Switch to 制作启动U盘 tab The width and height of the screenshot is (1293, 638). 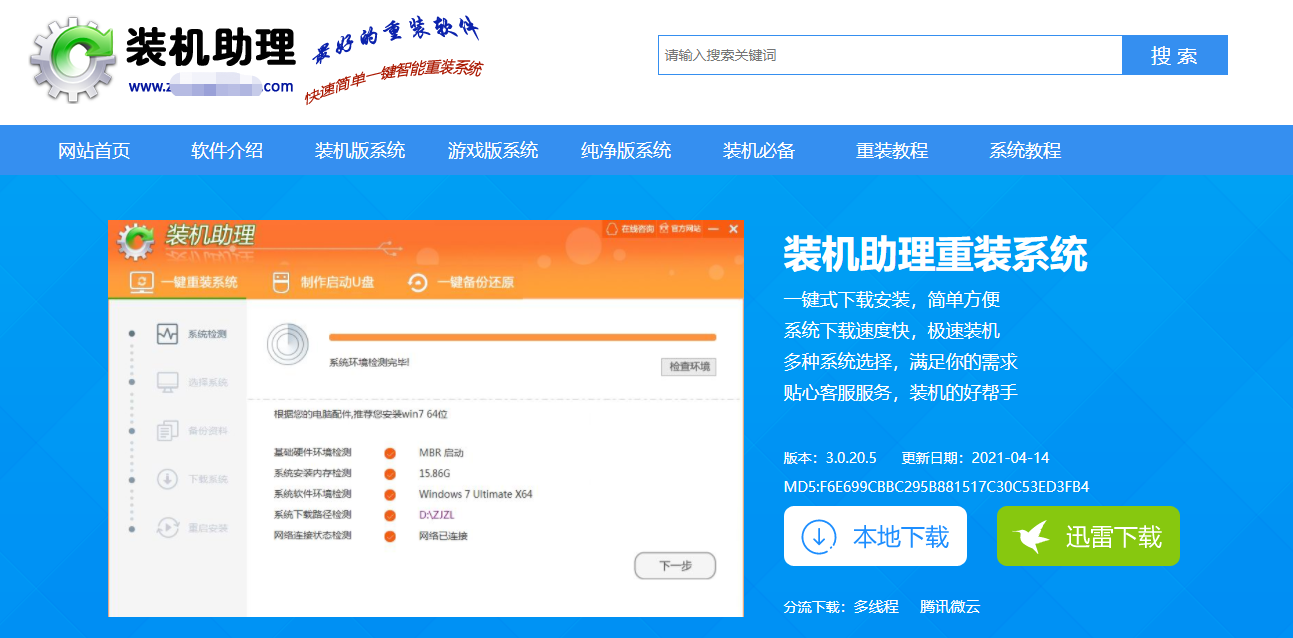pyautogui.click(x=324, y=282)
